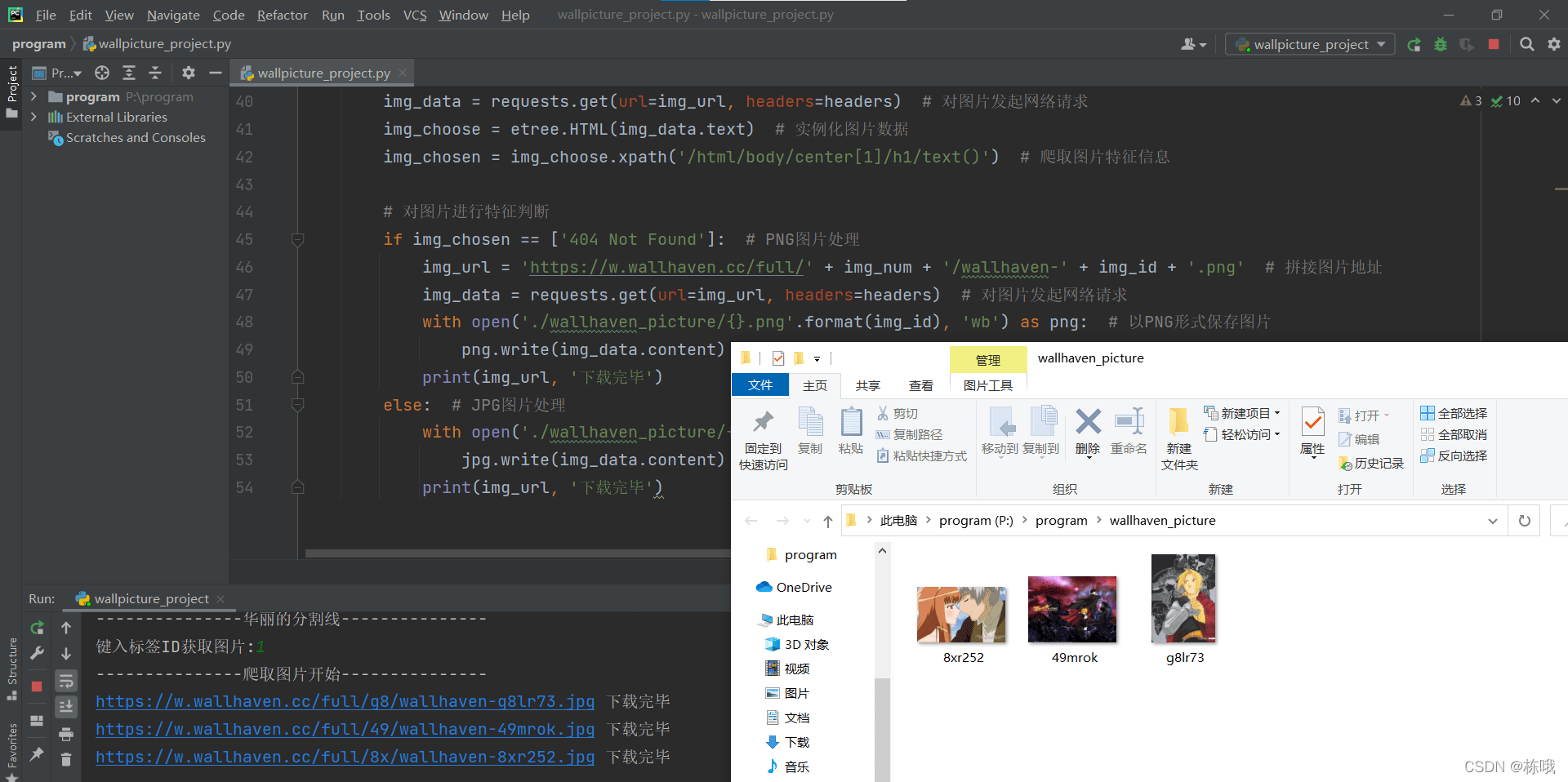
Task: Click the print icon in Run panel
Action: pyautogui.click(x=66, y=735)
